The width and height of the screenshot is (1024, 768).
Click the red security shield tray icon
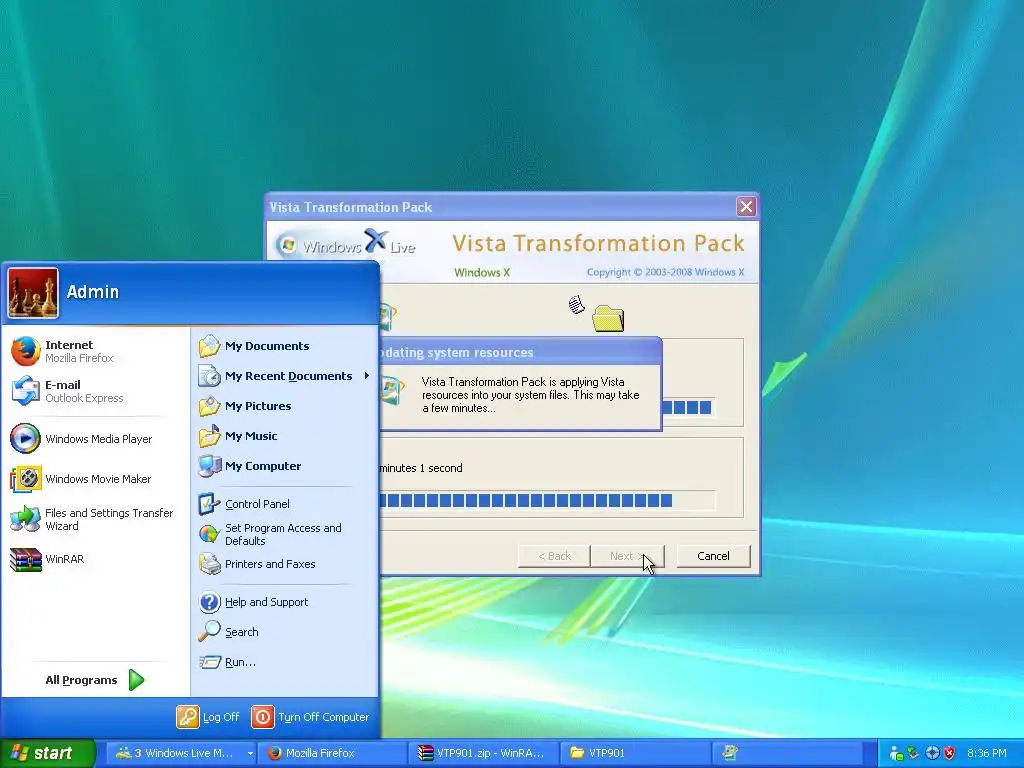(950, 753)
